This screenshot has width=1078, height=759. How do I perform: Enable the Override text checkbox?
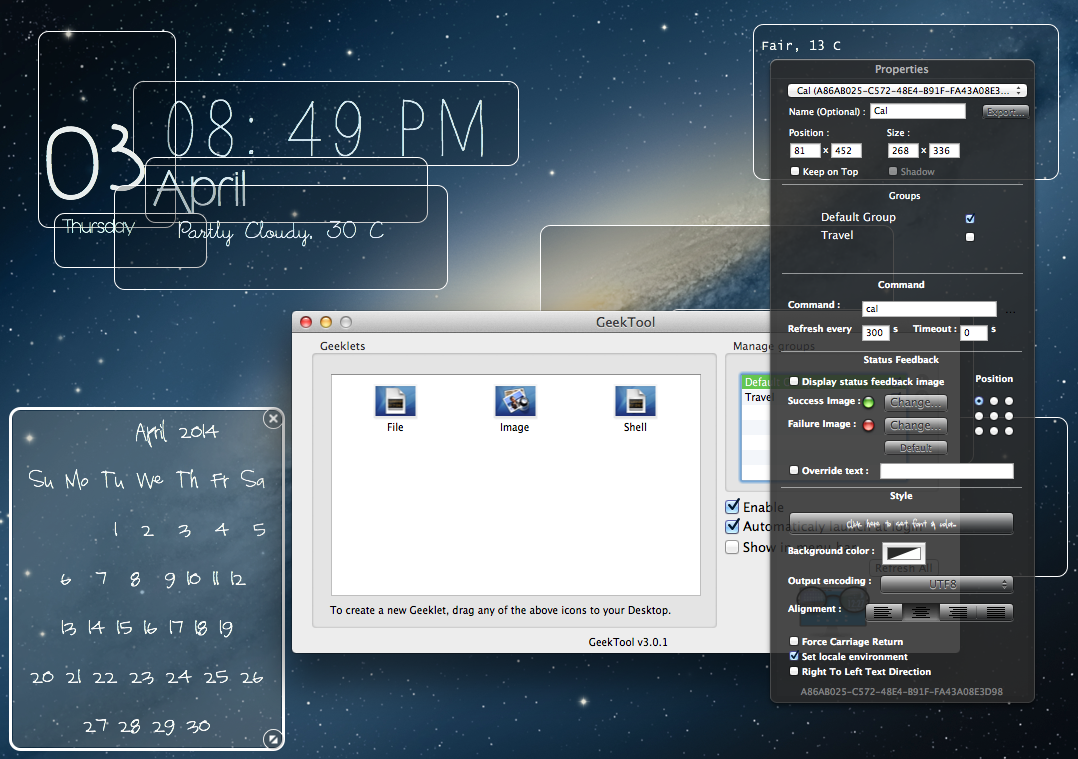click(x=794, y=470)
